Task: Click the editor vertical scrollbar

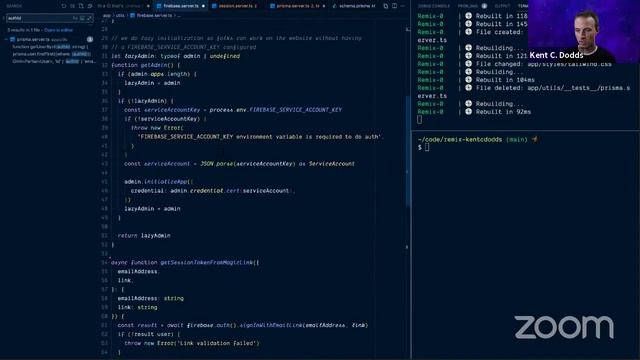Action: [407, 151]
